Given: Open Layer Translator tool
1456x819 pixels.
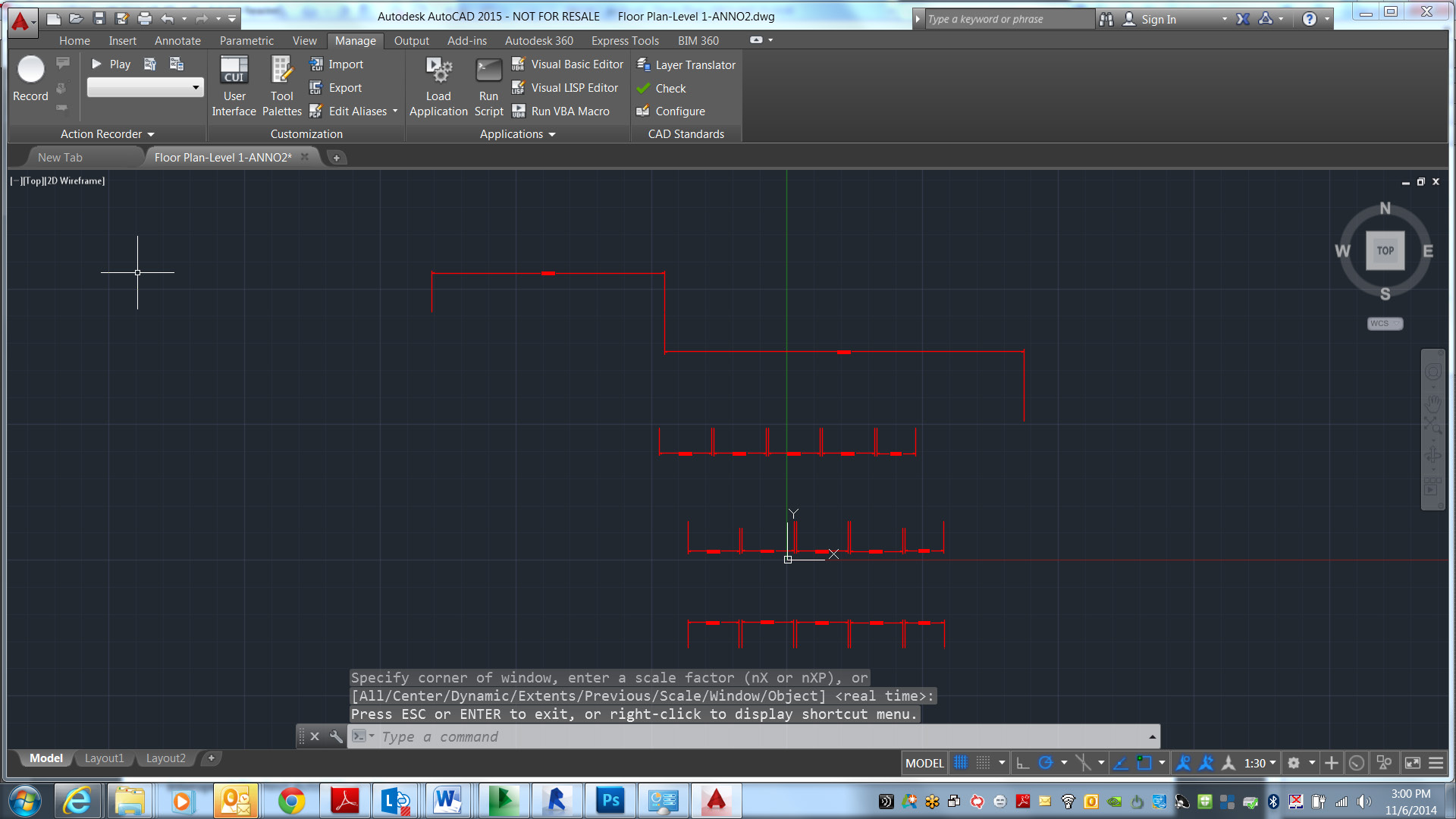Looking at the screenshot, I should click(695, 64).
